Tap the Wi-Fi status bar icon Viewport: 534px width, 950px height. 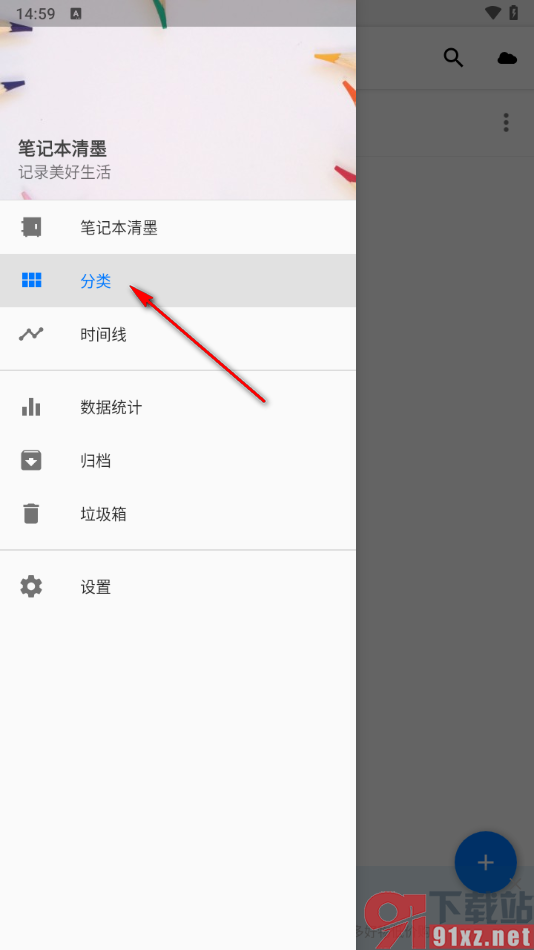493,13
